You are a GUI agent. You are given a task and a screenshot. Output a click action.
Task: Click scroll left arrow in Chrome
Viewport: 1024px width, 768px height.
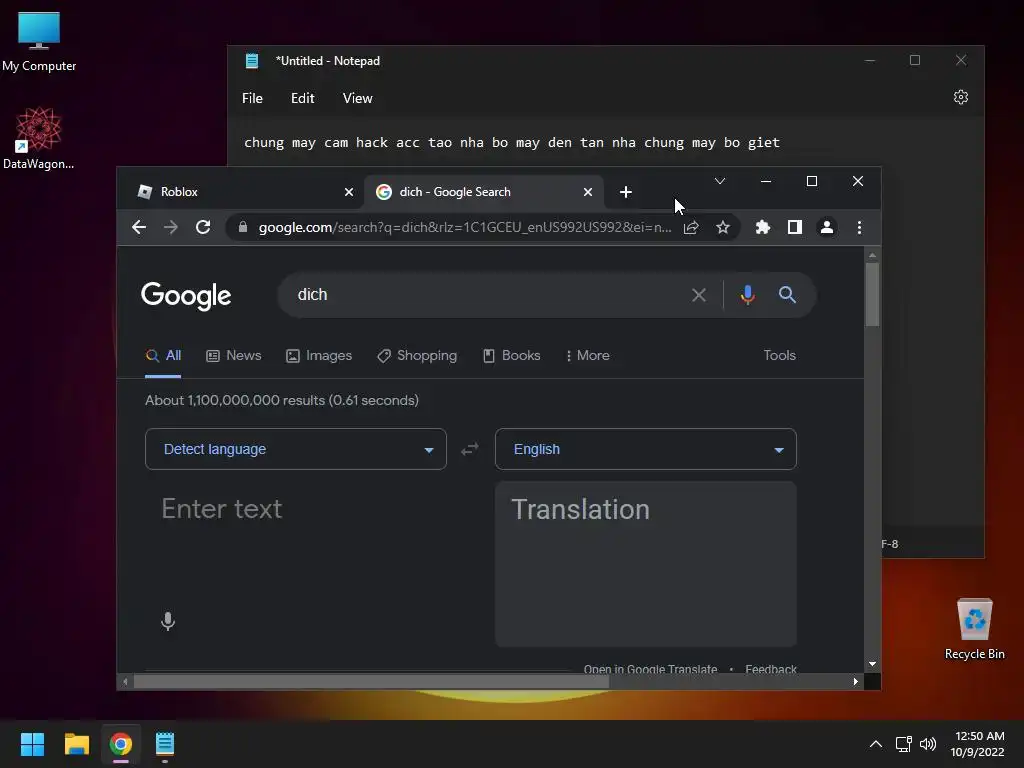125,682
